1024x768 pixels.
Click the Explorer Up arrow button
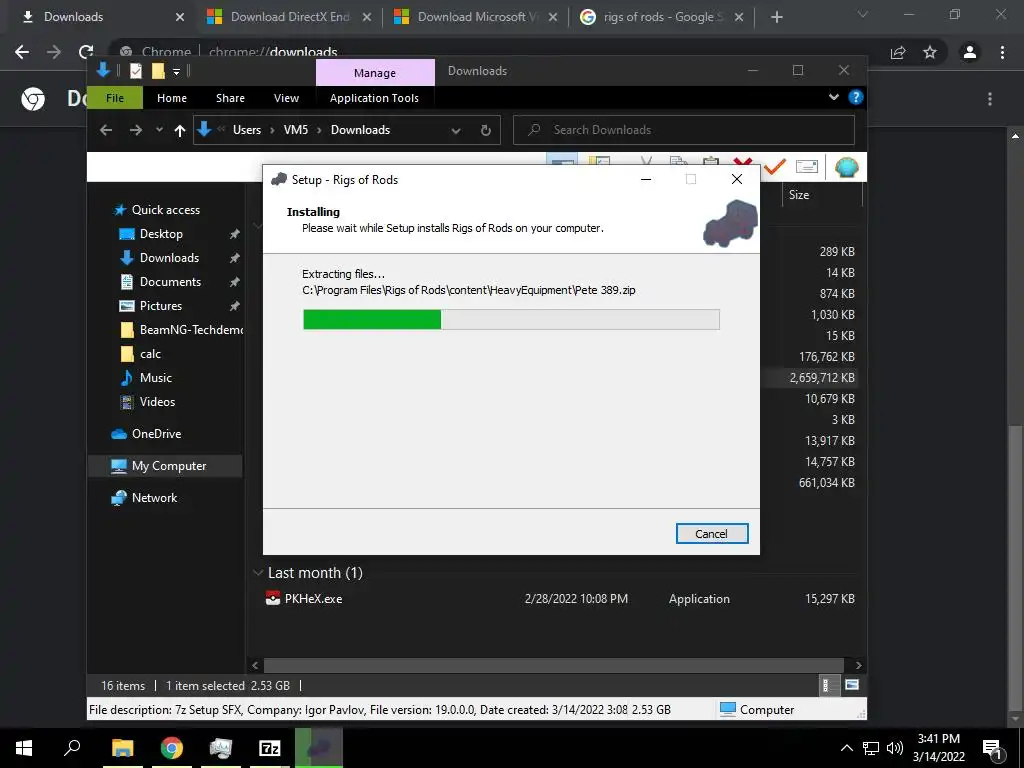coord(180,130)
